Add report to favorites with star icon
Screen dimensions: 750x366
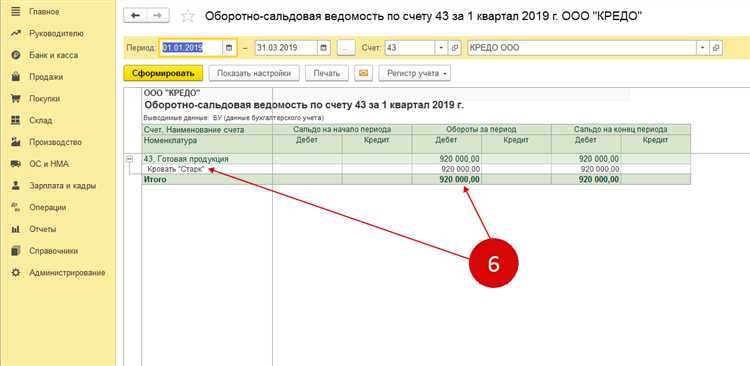(188, 16)
